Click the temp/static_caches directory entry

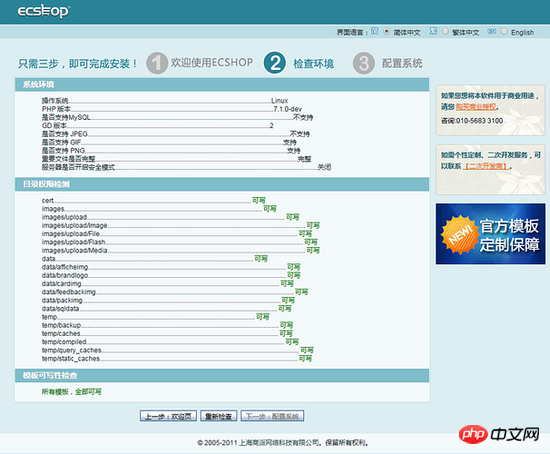[71, 359]
